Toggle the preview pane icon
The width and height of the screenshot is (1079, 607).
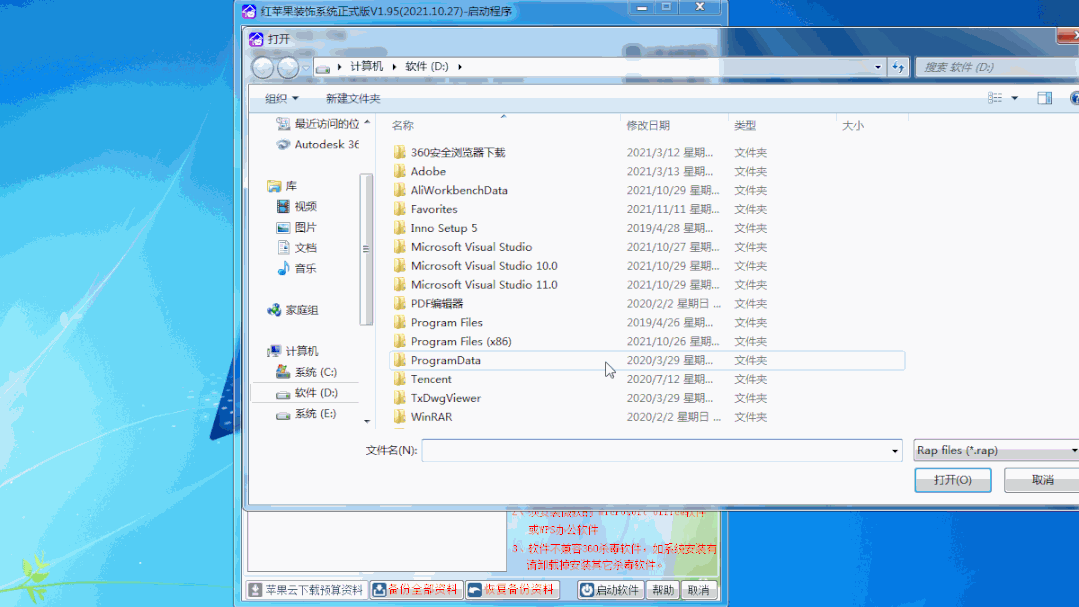[1045, 98]
